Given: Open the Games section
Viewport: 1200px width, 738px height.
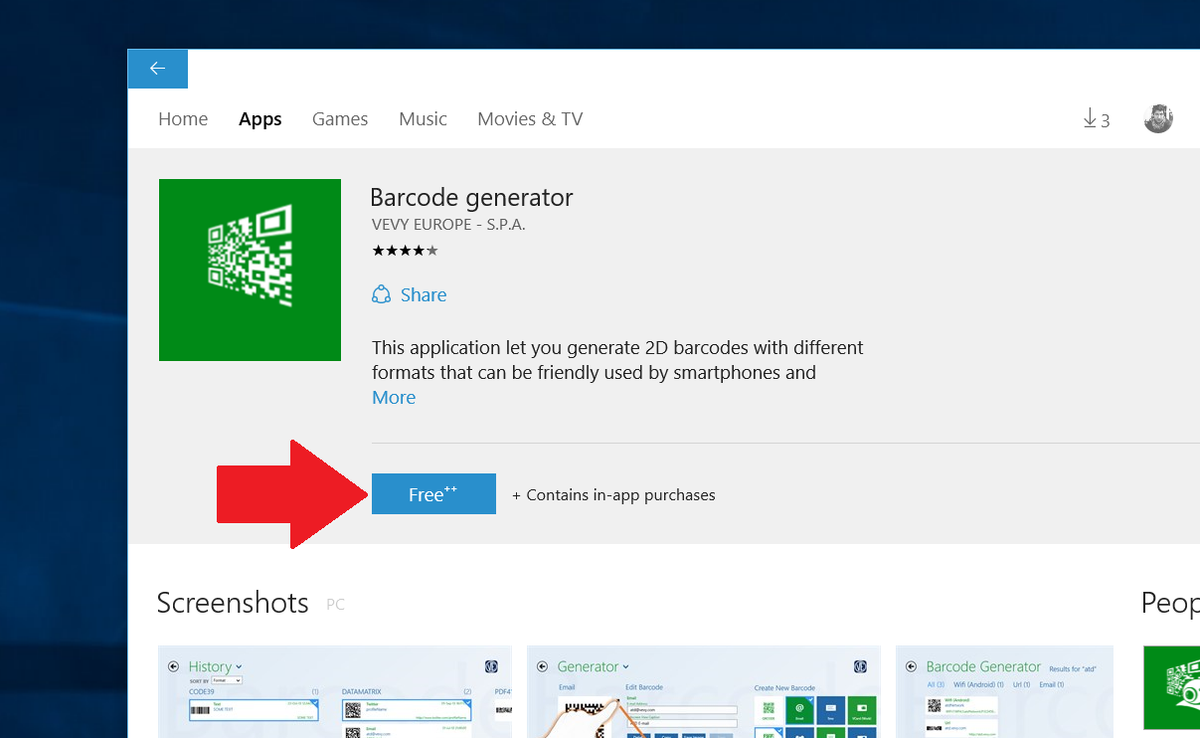Looking at the screenshot, I should tap(340, 118).
